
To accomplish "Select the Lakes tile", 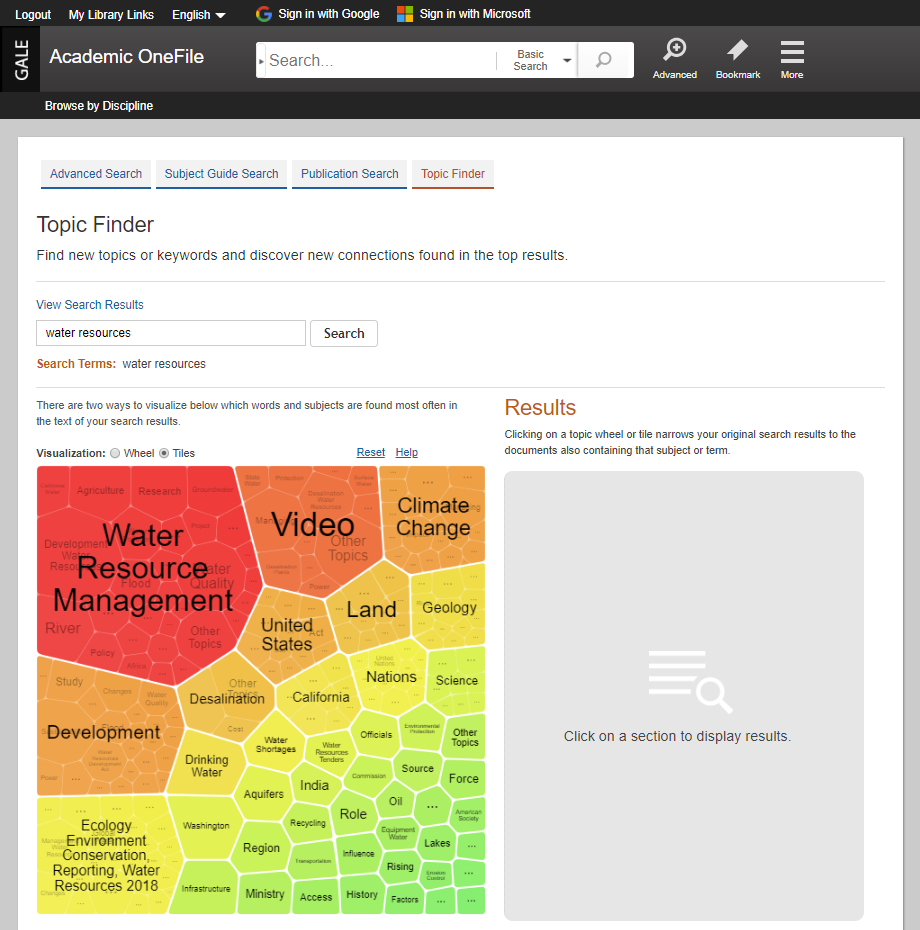I will click(x=437, y=843).
